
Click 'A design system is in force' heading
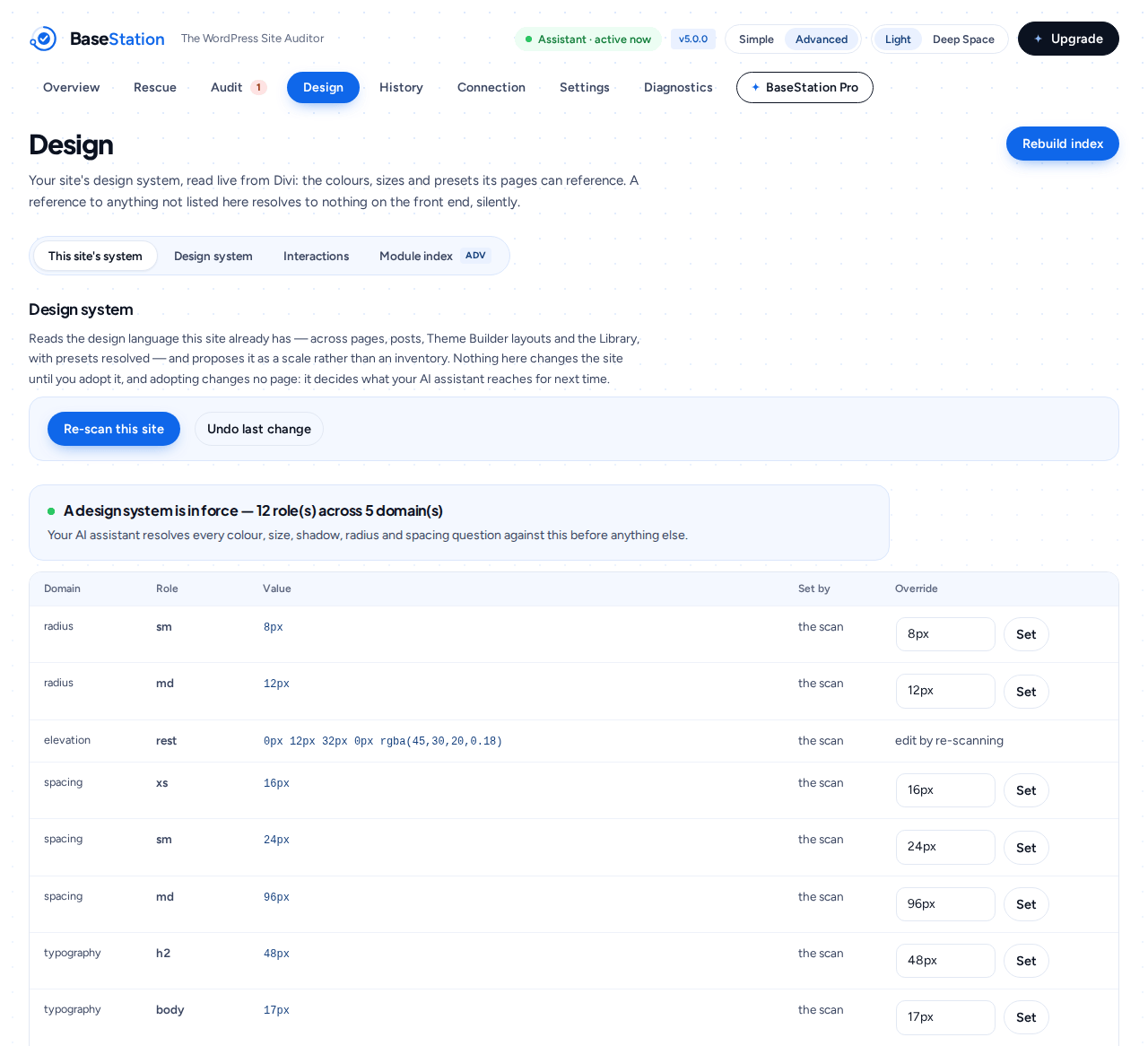tap(253, 510)
